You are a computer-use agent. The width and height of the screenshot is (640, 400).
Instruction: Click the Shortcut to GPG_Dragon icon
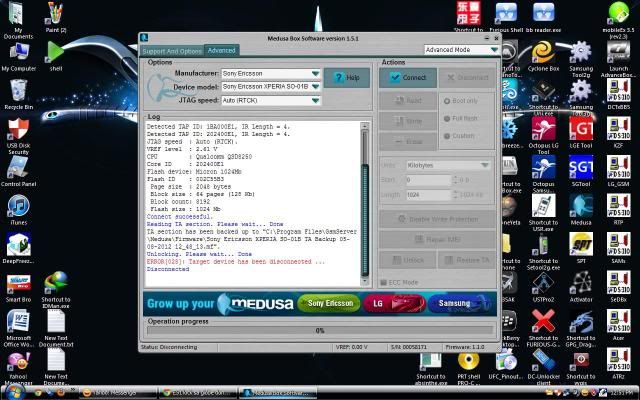click(581, 329)
